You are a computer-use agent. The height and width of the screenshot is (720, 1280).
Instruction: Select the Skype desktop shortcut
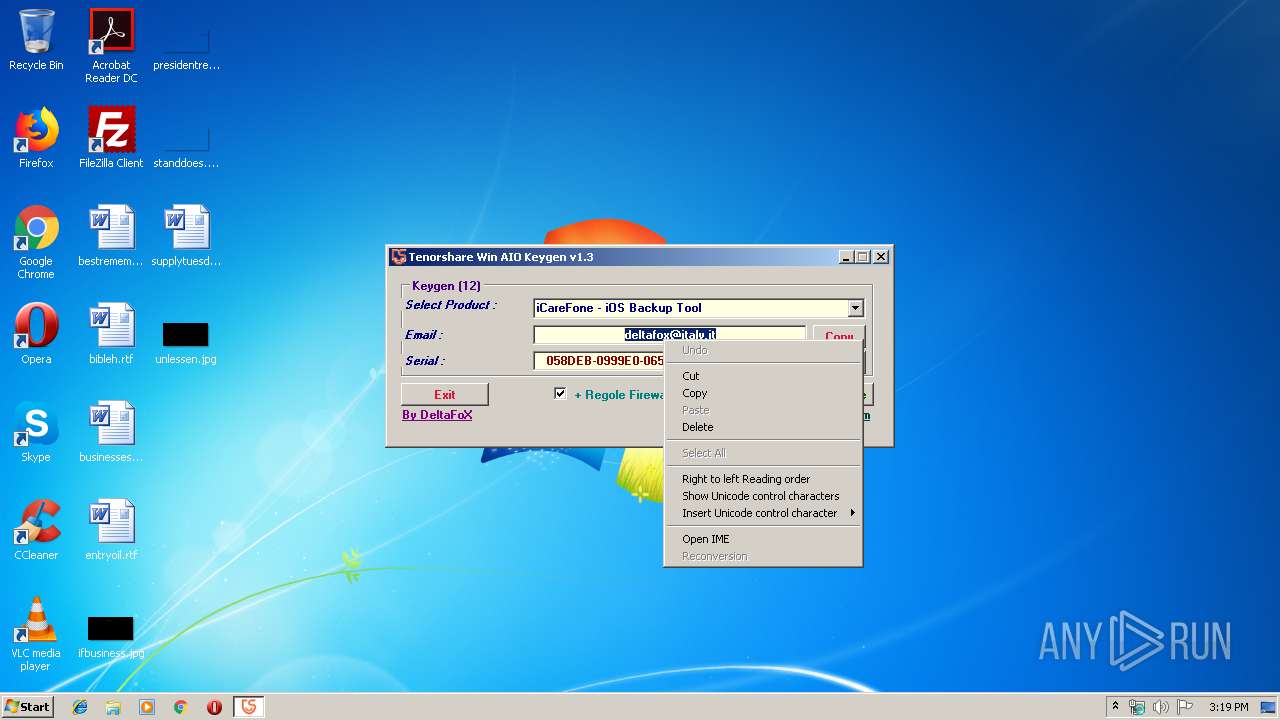click(x=36, y=433)
